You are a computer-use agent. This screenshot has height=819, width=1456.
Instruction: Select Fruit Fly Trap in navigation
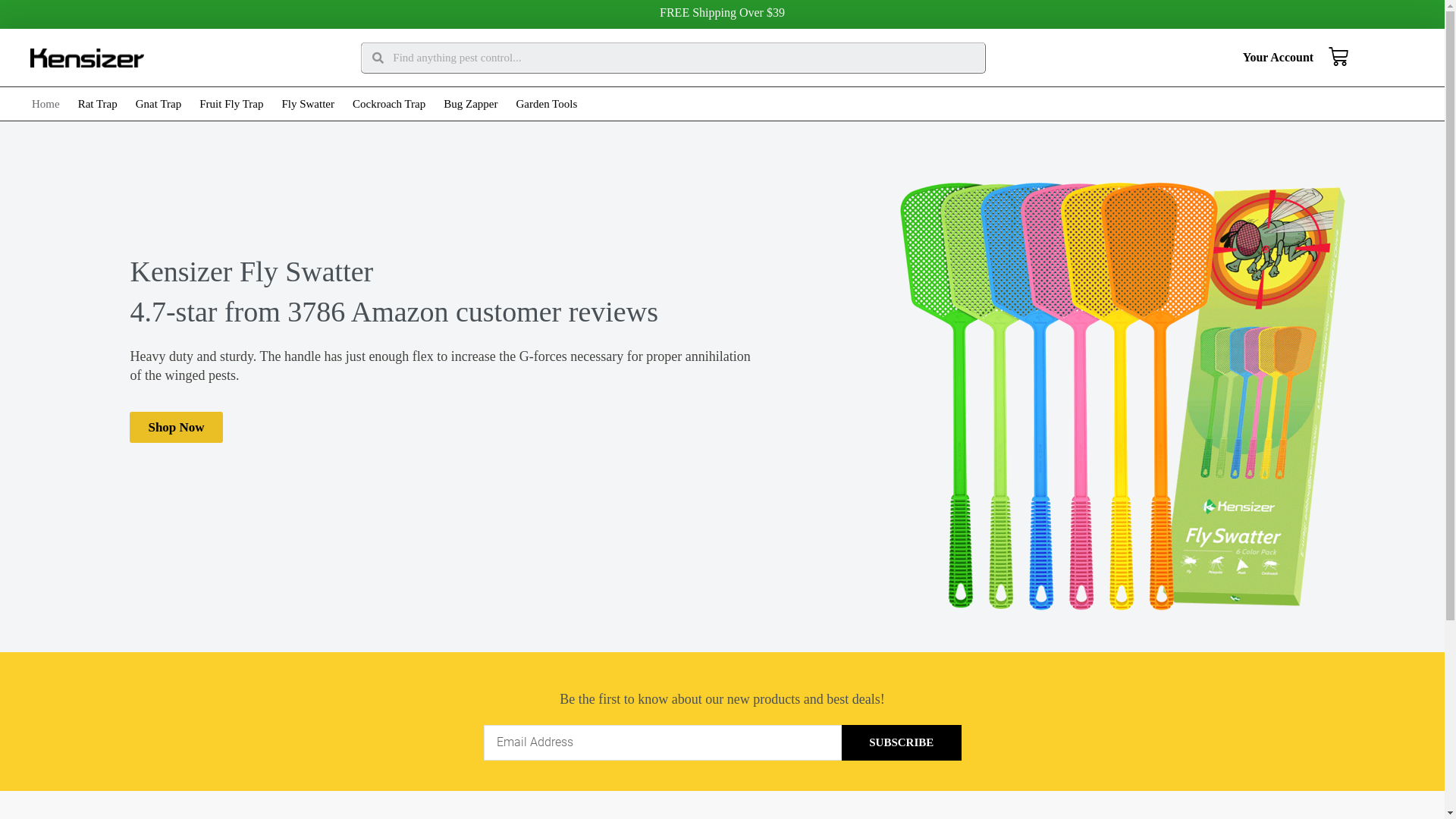[231, 104]
